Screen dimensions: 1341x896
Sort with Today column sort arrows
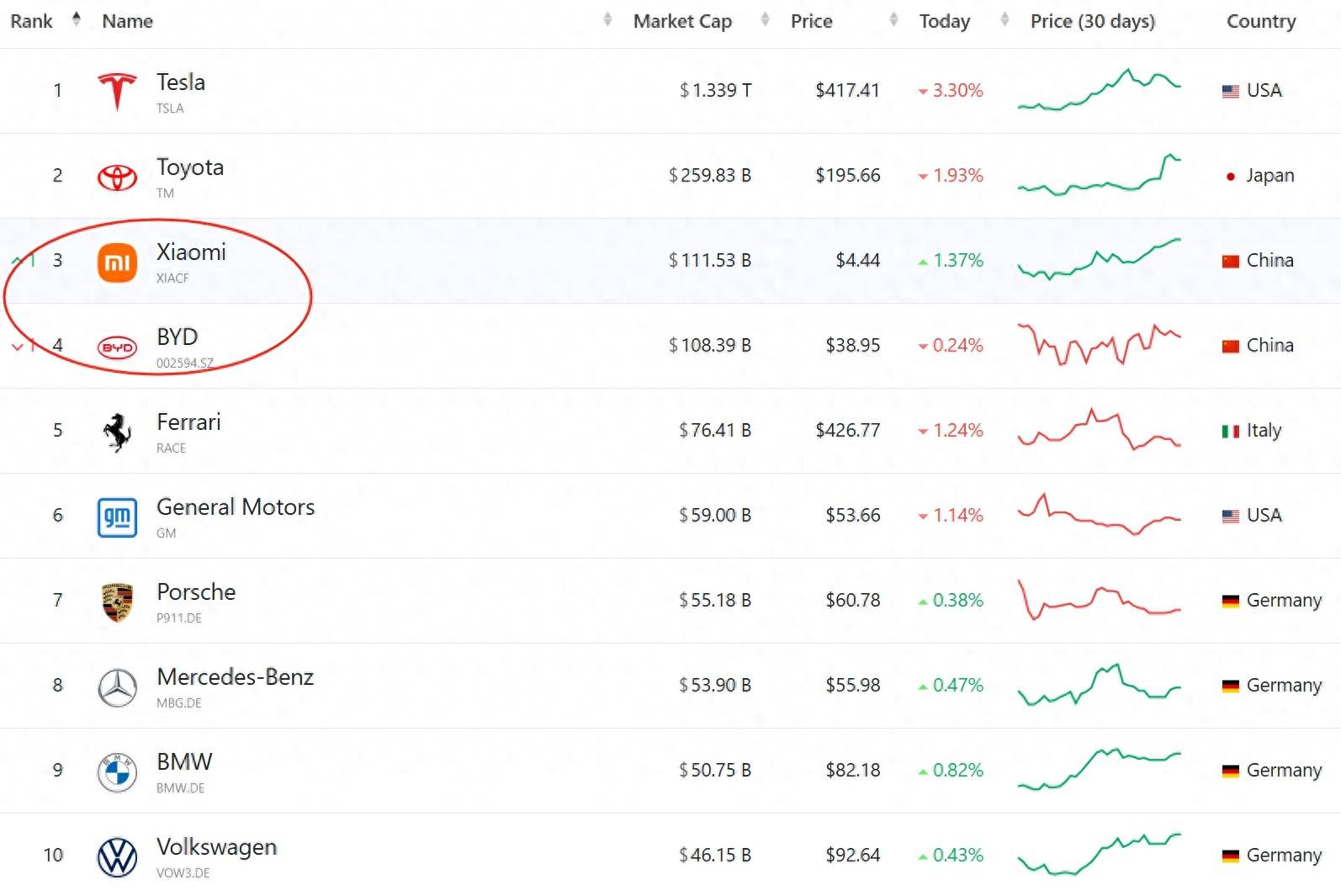pyautogui.click(x=1004, y=19)
